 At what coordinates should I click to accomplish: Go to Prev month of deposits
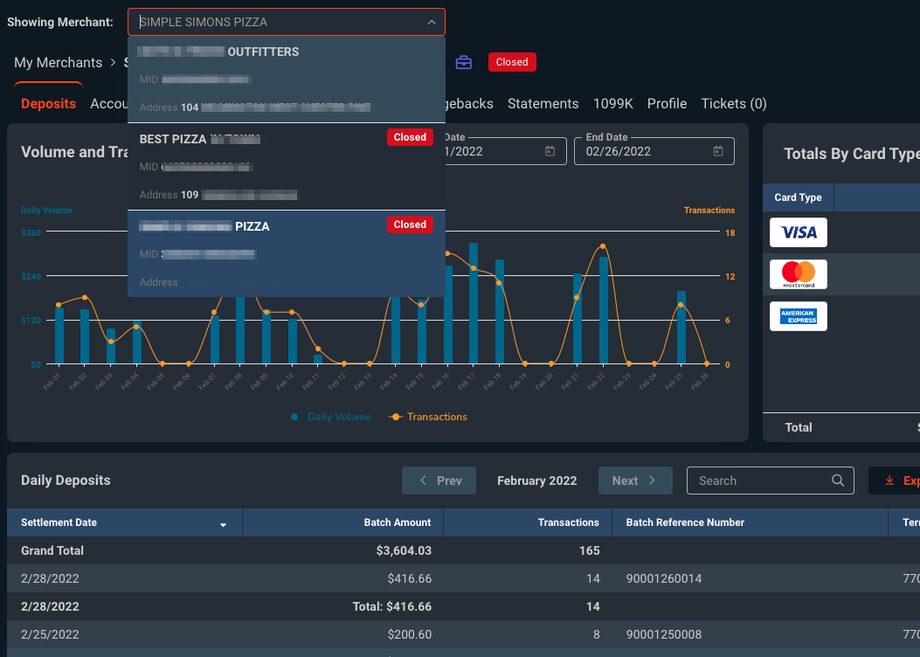pyautogui.click(x=440, y=481)
